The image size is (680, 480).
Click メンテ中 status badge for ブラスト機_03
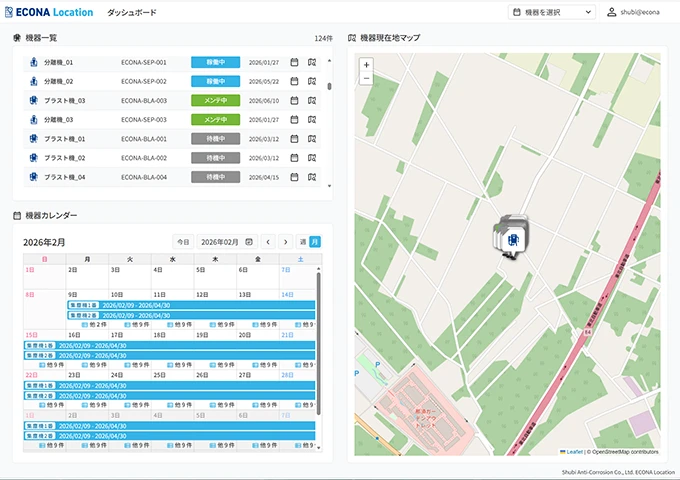click(x=216, y=101)
